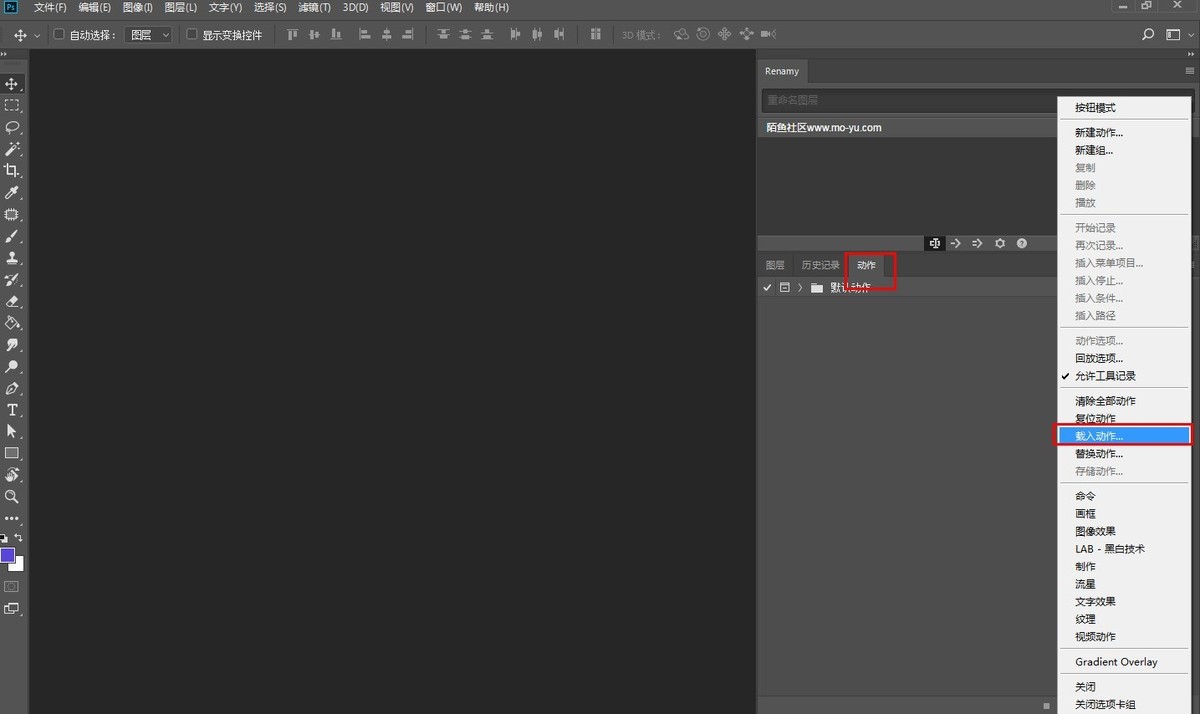Open the Renamy help question icon
1200x714 pixels.
[x=1021, y=243]
